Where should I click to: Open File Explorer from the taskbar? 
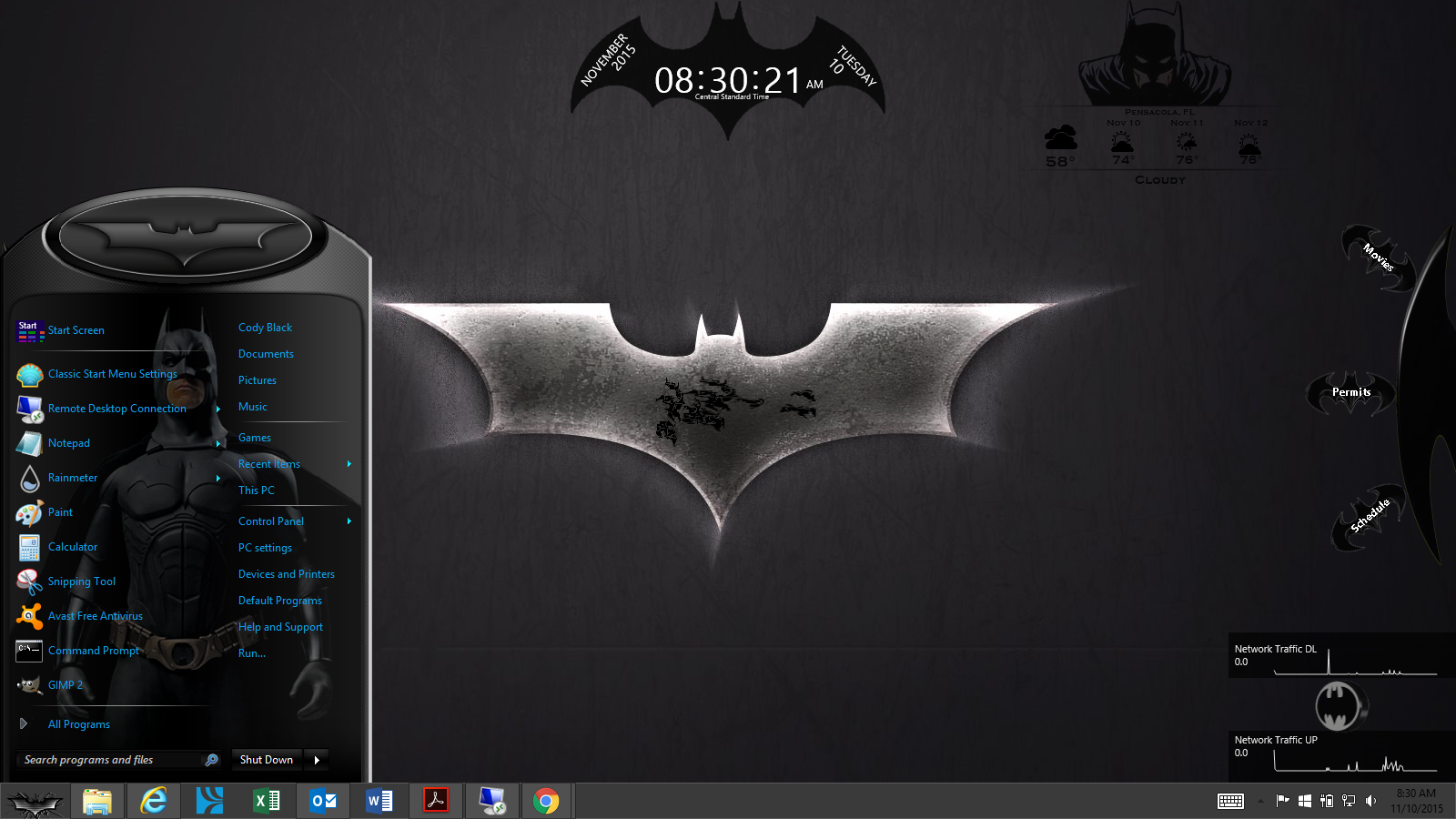97,801
